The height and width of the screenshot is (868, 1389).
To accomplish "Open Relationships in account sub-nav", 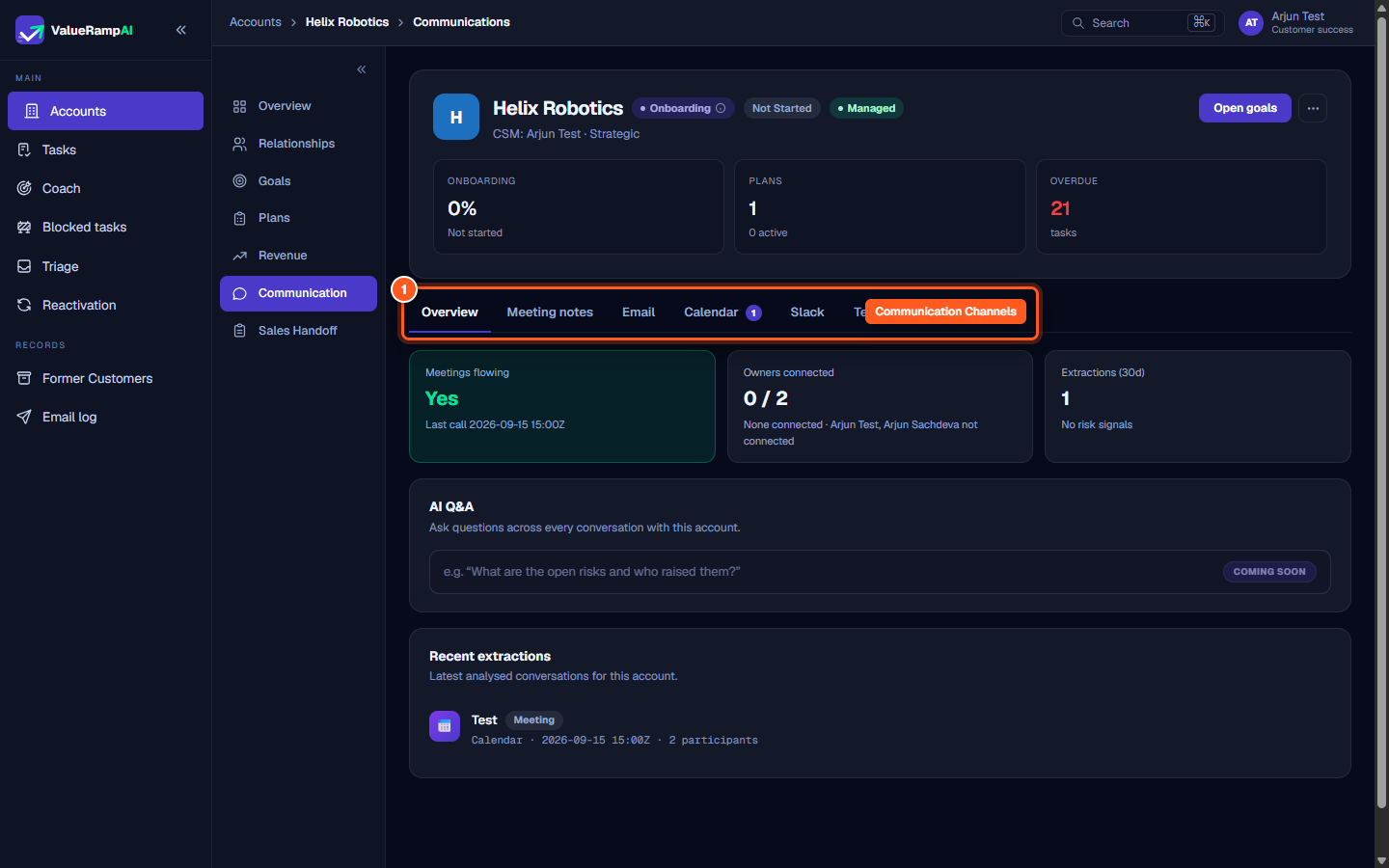I will tap(298, 144).
